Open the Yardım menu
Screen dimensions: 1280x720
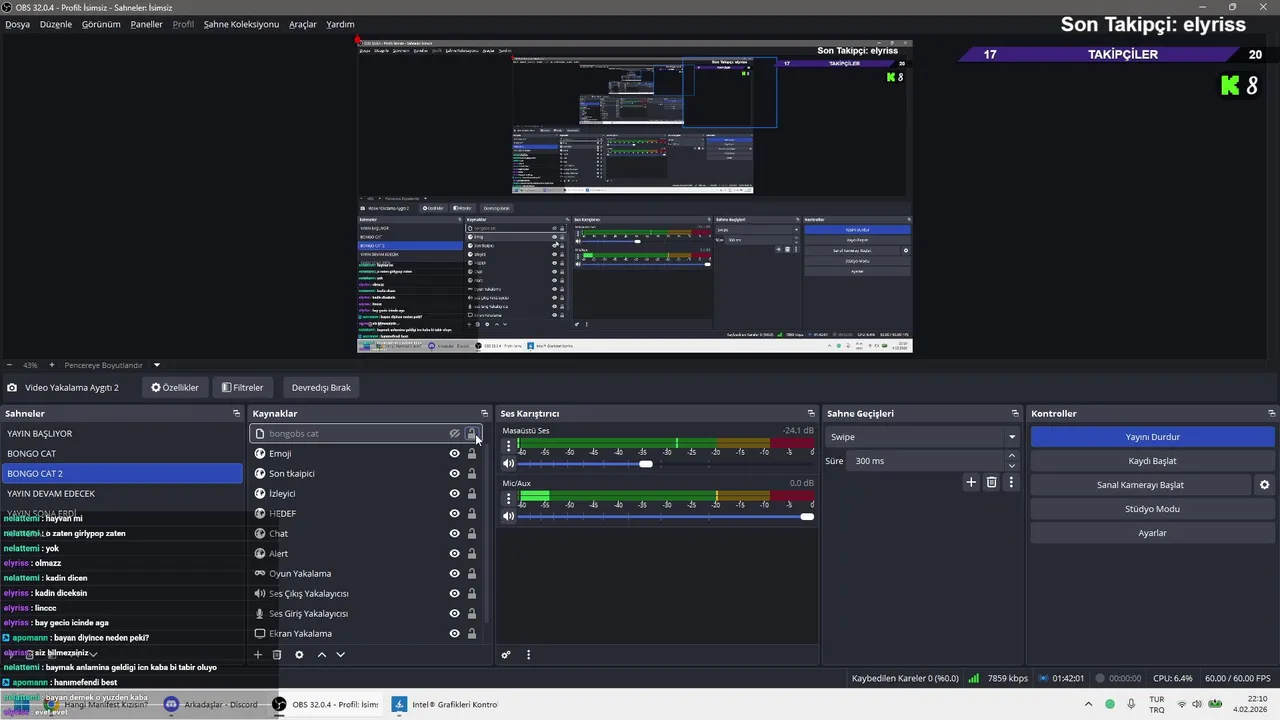(340, 24)
